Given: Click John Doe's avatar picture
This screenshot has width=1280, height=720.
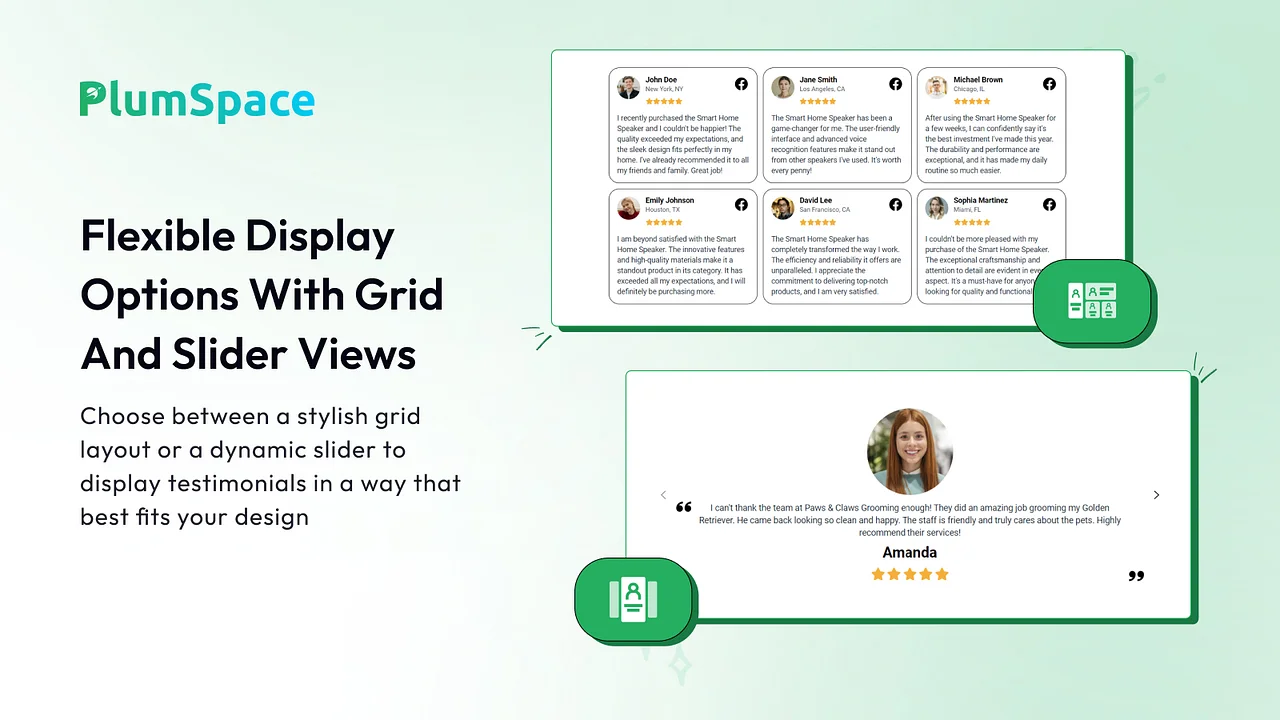Looking at the screenshot, I should (628, 87).
